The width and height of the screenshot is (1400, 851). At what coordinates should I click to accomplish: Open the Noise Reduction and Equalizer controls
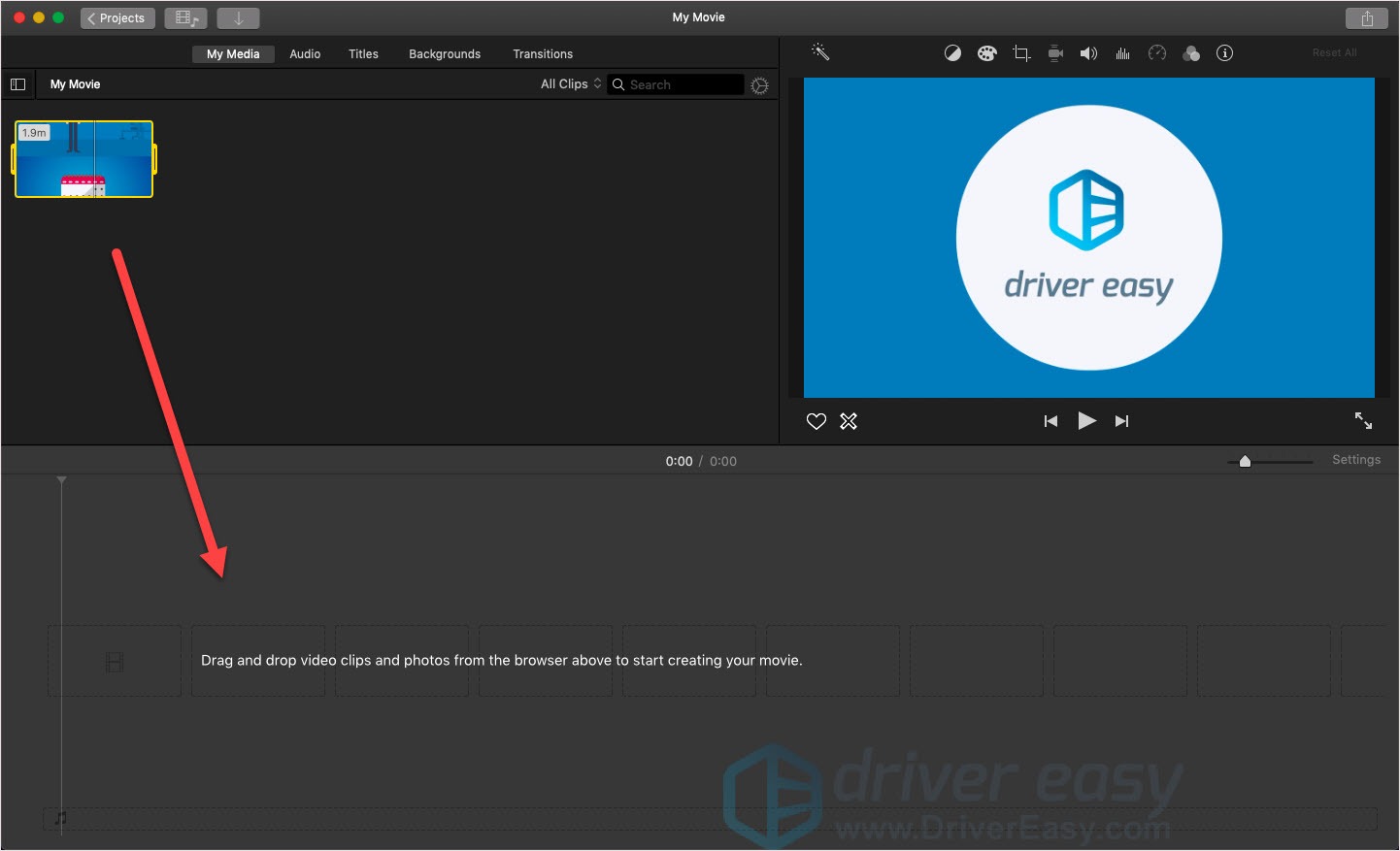1122,53
